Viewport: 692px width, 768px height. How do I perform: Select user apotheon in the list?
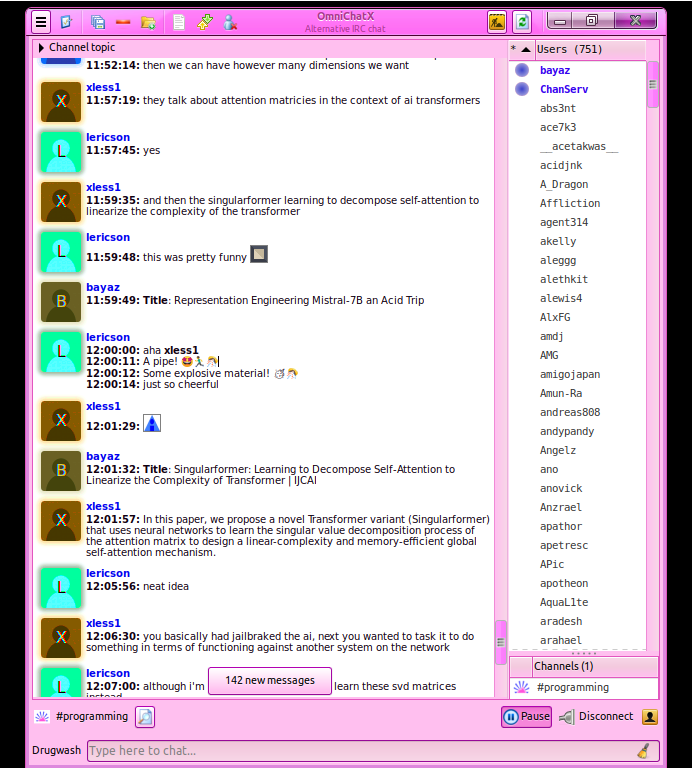[564, 583]
